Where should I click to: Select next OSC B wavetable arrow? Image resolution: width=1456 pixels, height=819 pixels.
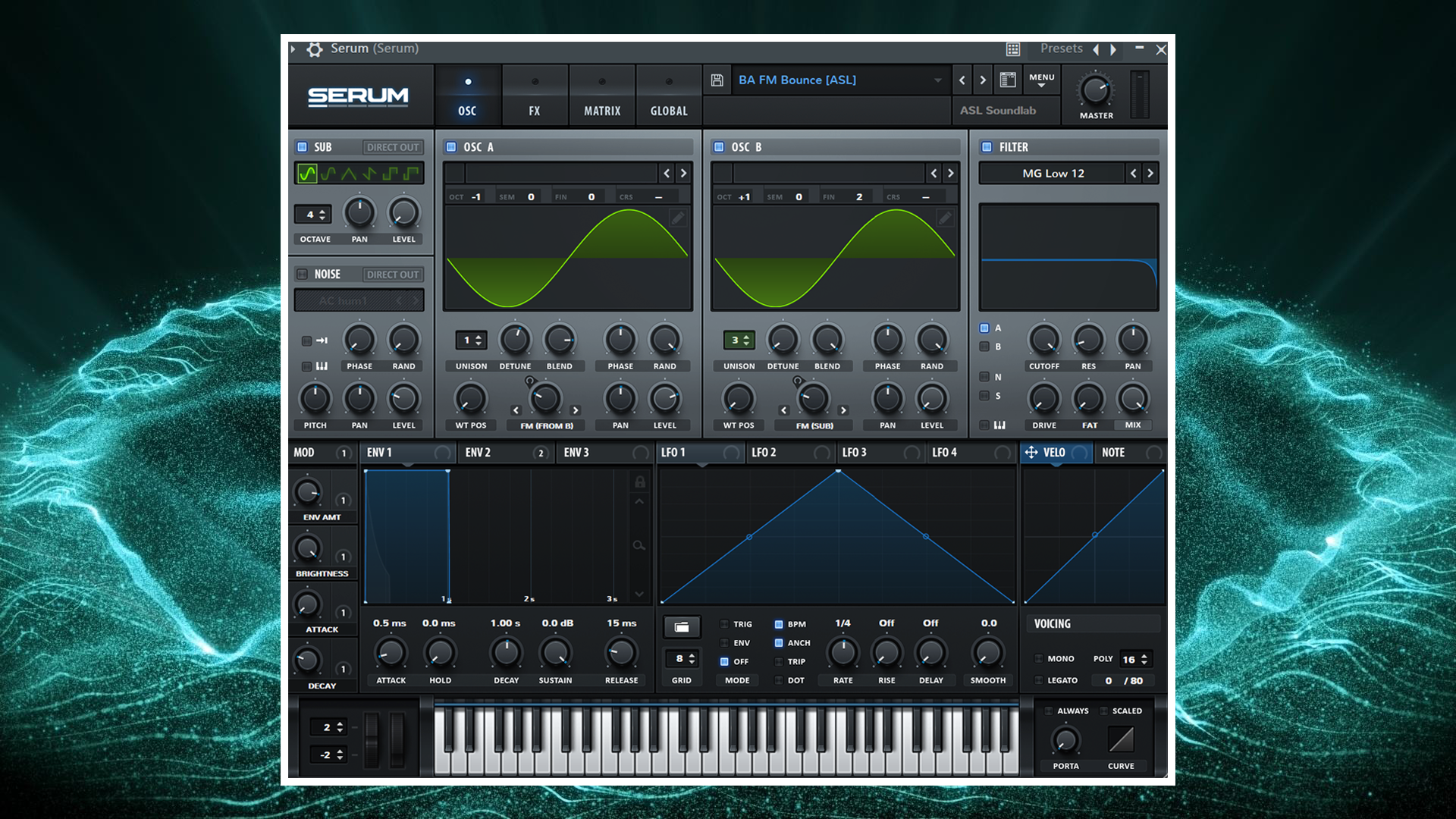[x=951, y=174]
